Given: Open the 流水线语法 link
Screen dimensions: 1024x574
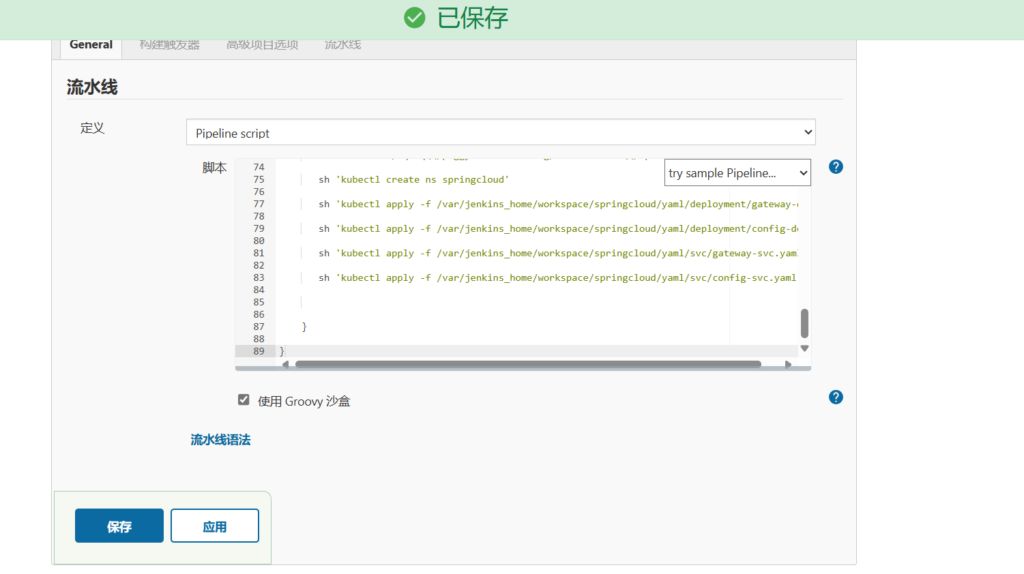Looking at the screenshot, I should click(x=220, y=439).
